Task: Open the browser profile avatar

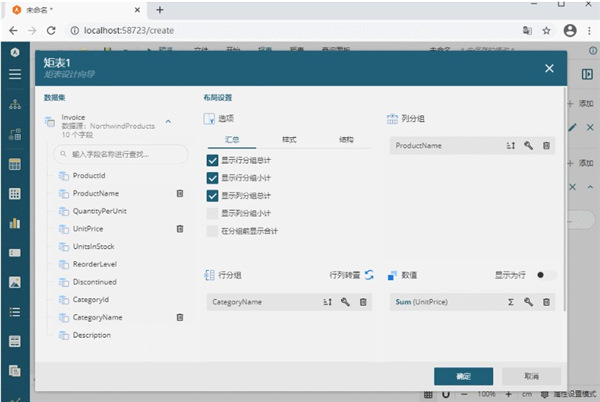Action: pyautogui.click(x=570, y=31)
